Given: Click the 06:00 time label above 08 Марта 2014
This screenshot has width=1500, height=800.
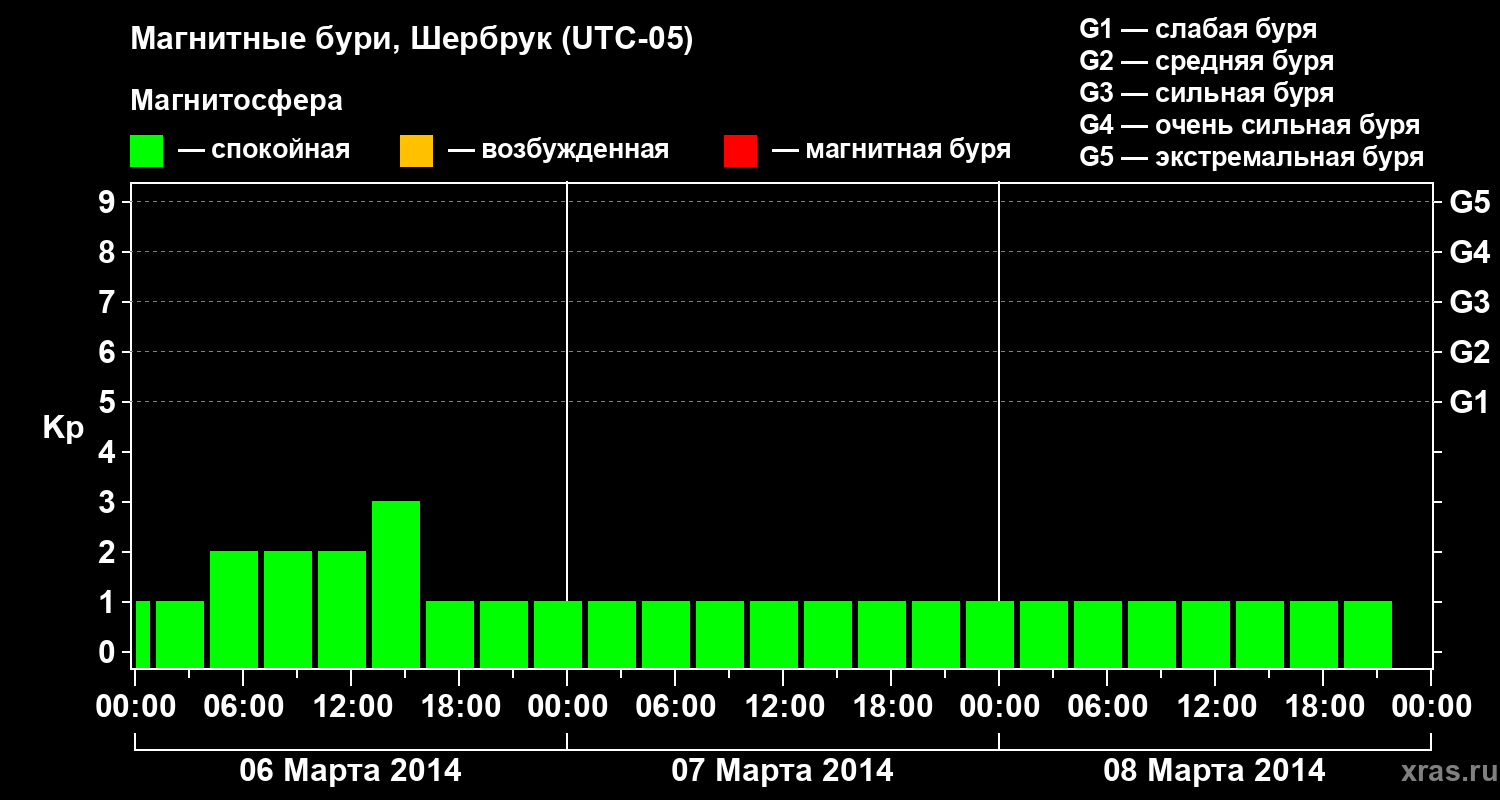Looking at the screenshot, I should click(1107, 706).
